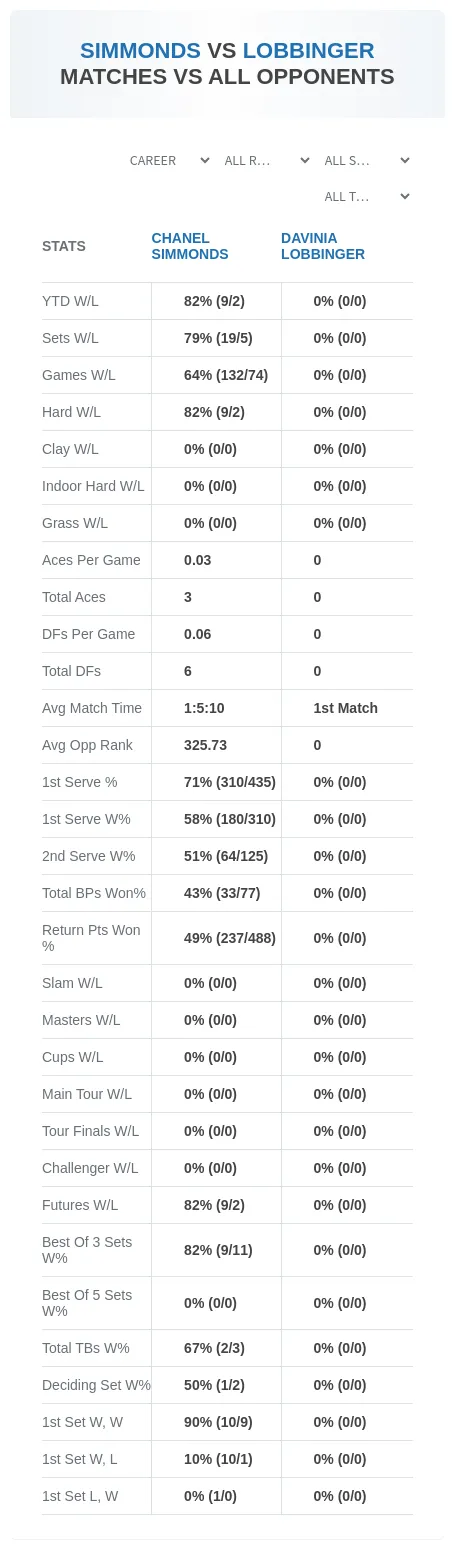The image size is (455, 1549).
Task: Select the Avg Opp Rank value 325.73
Action: (x=205, y=745)
